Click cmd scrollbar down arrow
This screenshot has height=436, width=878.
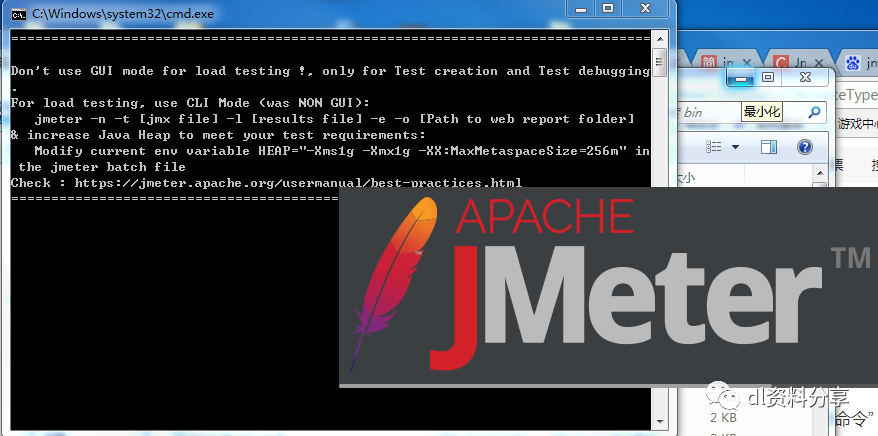tap(660, 421)
